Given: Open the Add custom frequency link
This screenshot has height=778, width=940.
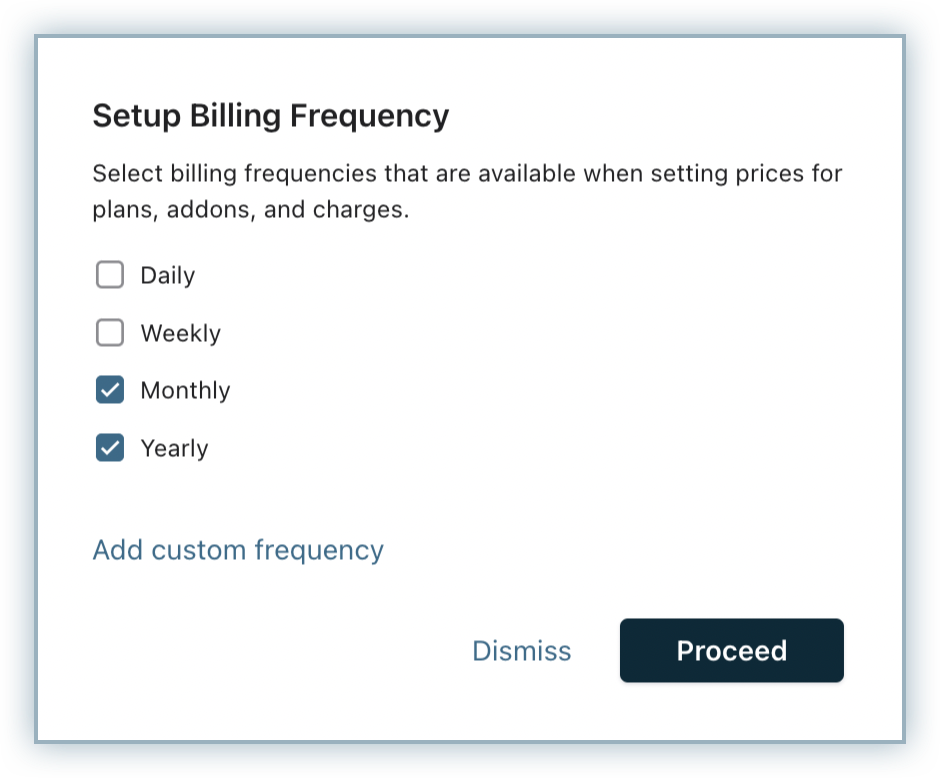Looking at the screenshot, I should click(238, 550).
